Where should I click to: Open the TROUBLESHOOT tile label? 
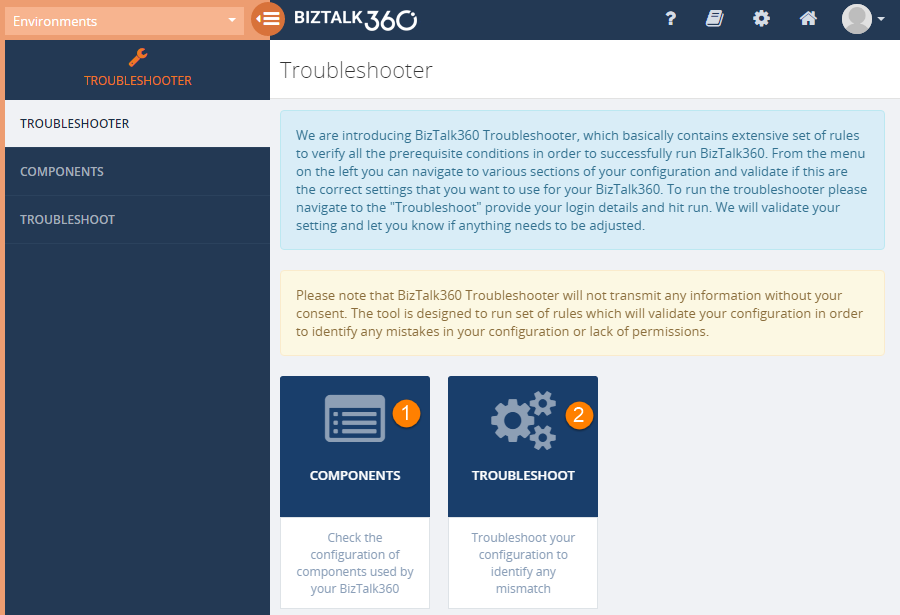[523, 475]
